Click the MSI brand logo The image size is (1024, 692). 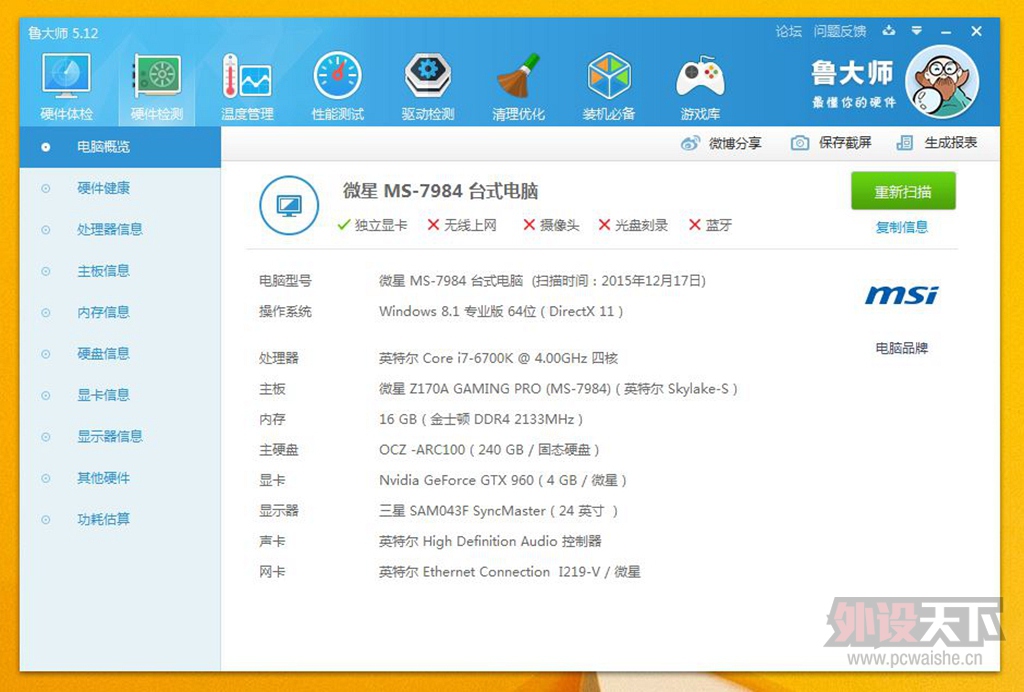[902, 296]
